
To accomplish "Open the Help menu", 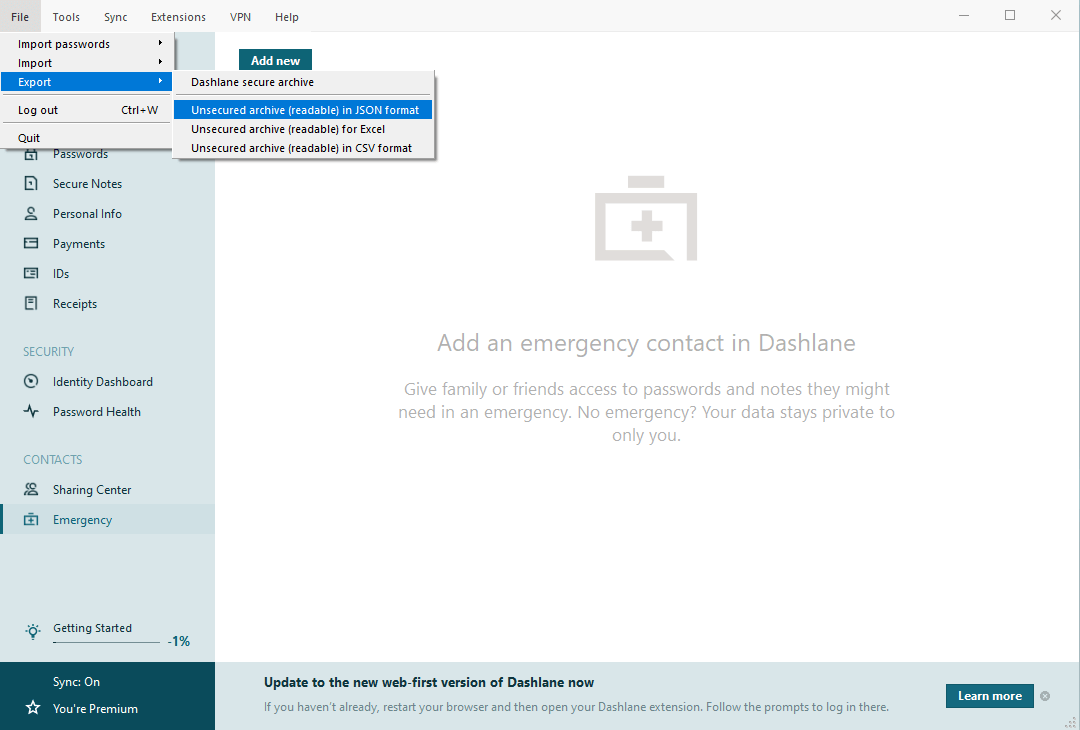I will click(x=287, y=17).
